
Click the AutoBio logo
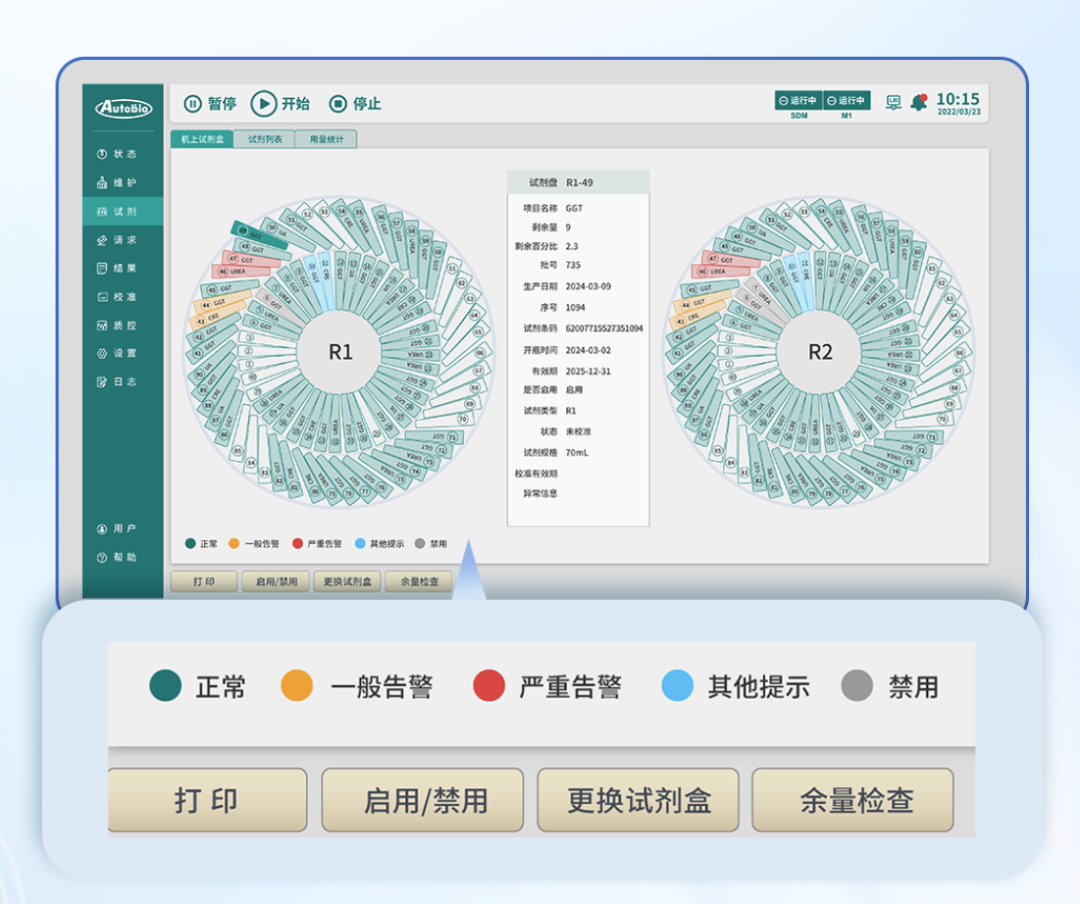123,108
